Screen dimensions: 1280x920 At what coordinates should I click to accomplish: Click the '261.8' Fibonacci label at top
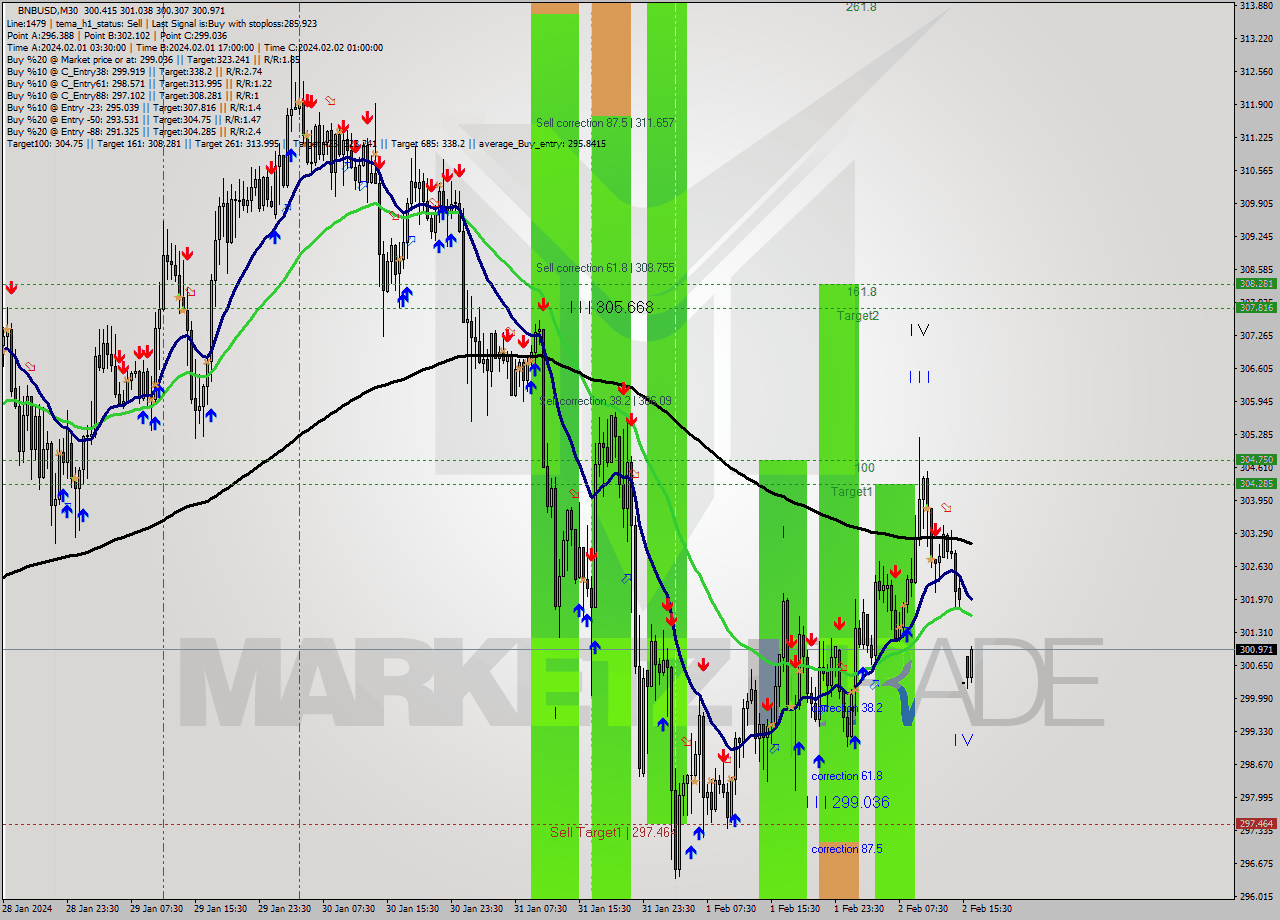(x=861, y=7)
